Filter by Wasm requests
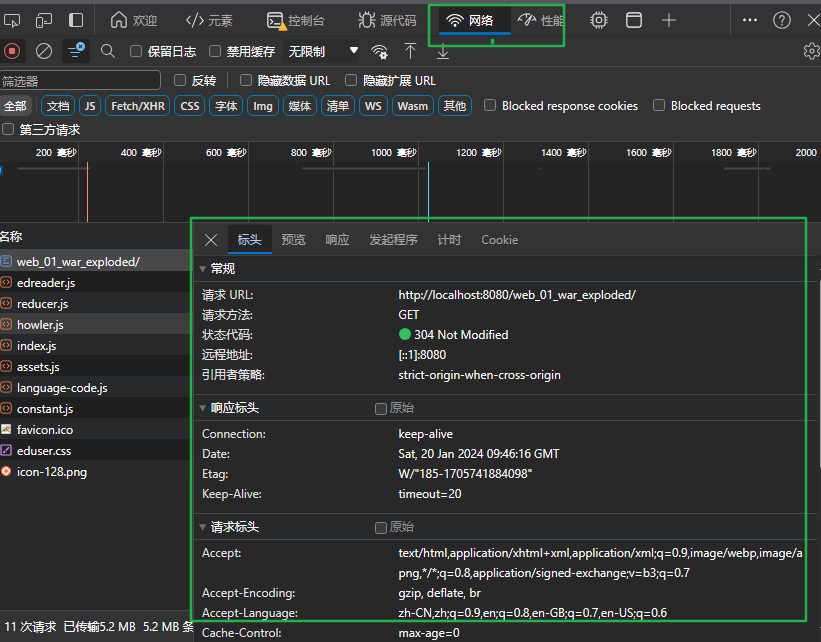Screen dimensions: 821x642 pyautogui.click(x=413, y=106)
